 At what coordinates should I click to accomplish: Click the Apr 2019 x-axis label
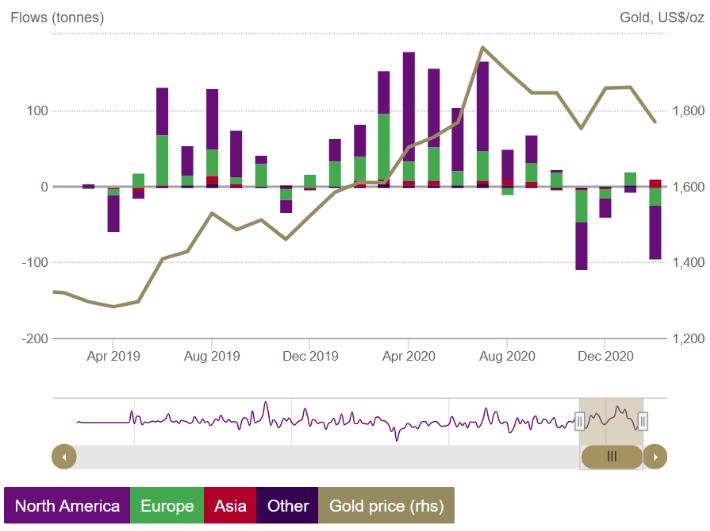click(x=113, y=355)
